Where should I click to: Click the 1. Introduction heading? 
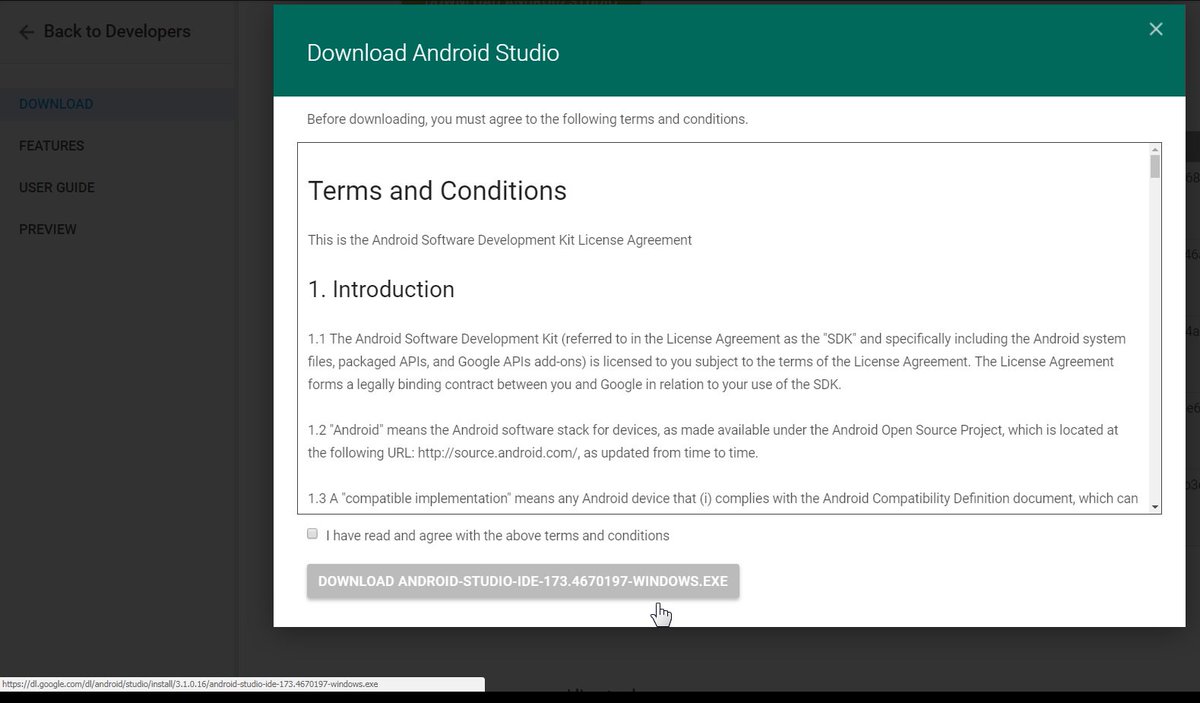coord(381,290)
